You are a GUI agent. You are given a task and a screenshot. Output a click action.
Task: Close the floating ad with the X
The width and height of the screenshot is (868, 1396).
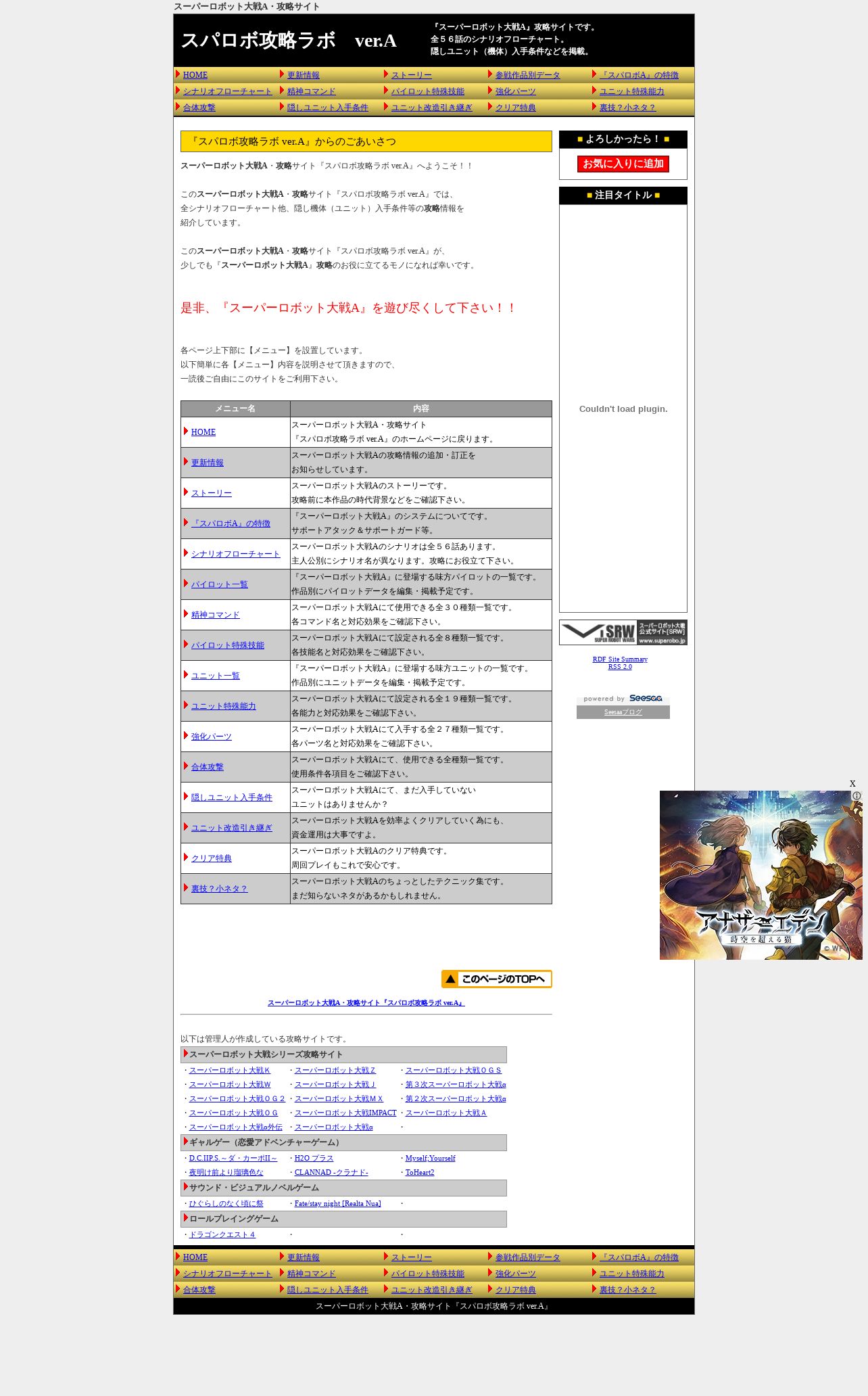pyautogui.click(x=852, y=783)
